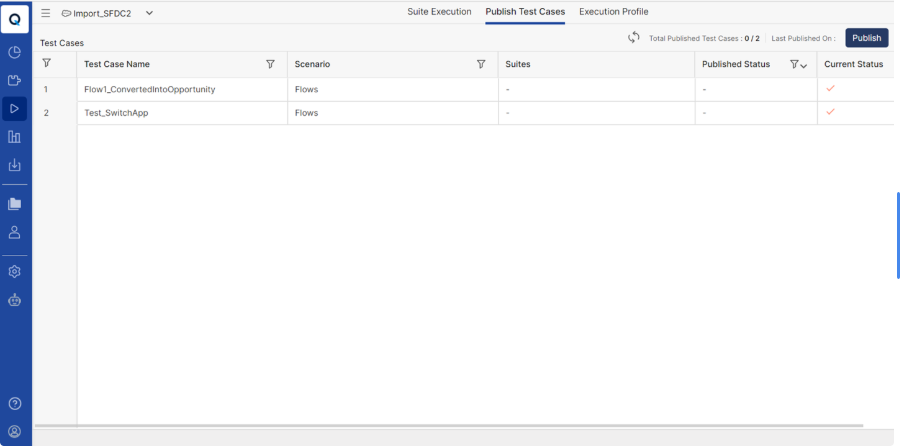Select Publish Test Cases tab
Screen dimensions: 901x447
(x=525, y=11)
